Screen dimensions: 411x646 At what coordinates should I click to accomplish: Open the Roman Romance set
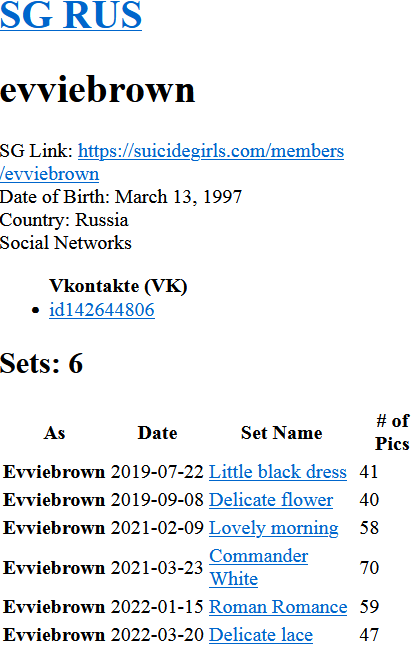[x=278, y=607]
